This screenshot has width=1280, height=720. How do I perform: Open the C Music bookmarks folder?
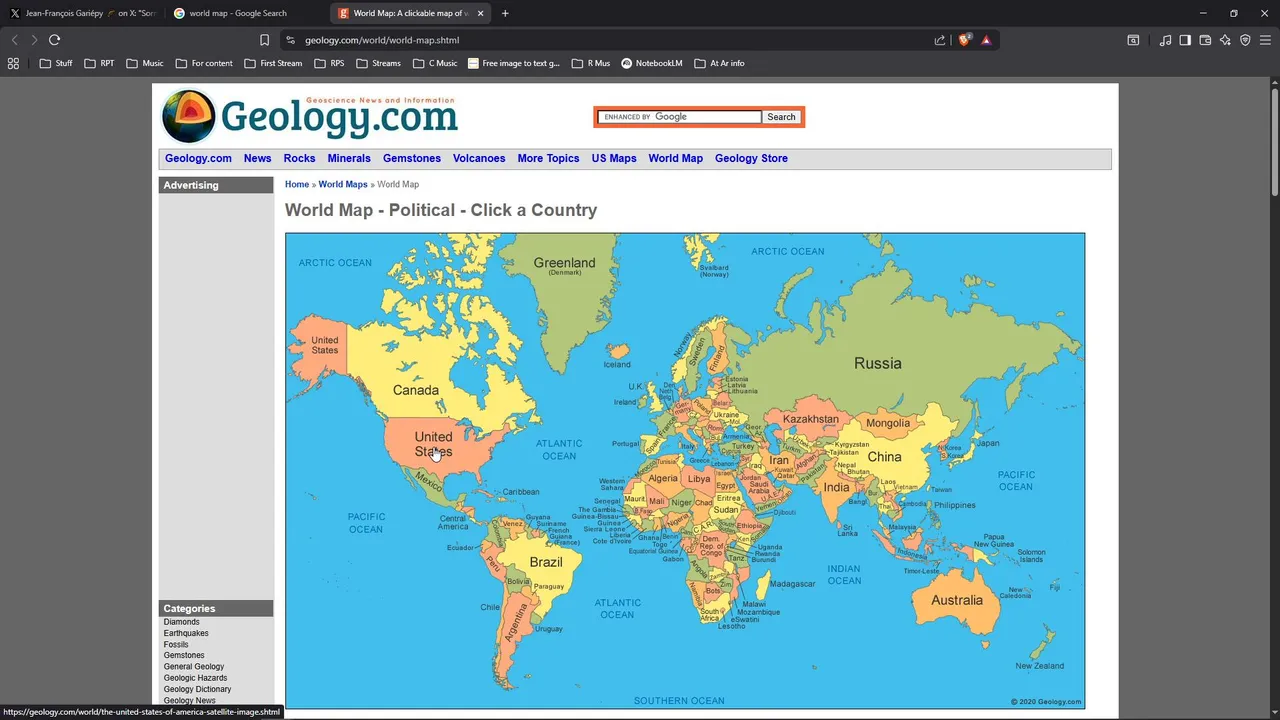[435, 63]
